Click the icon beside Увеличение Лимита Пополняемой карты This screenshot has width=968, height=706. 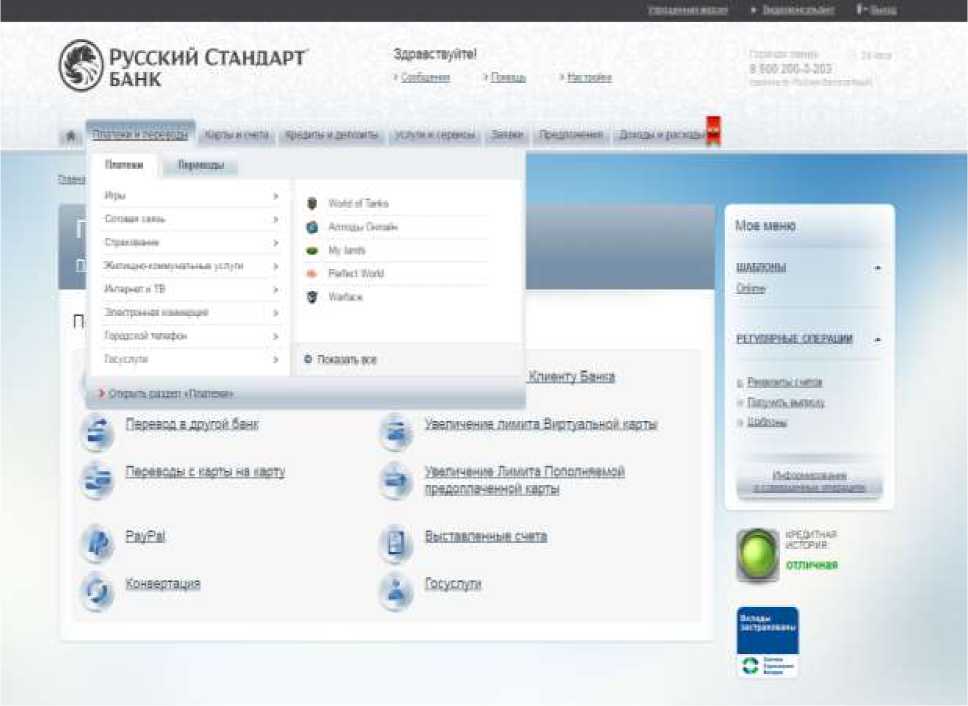(396, 479)
